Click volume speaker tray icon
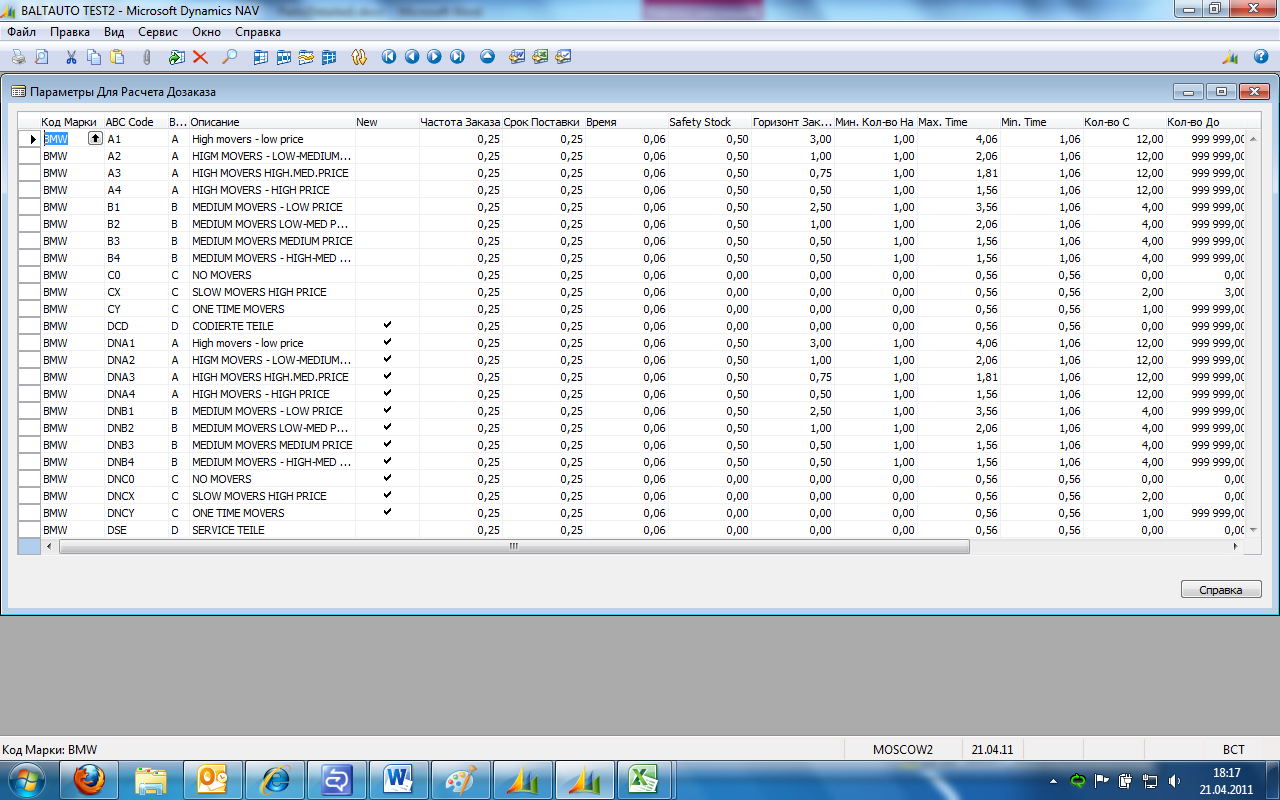This screenshot has height=800, width=1280. (x=1173, y=780)
